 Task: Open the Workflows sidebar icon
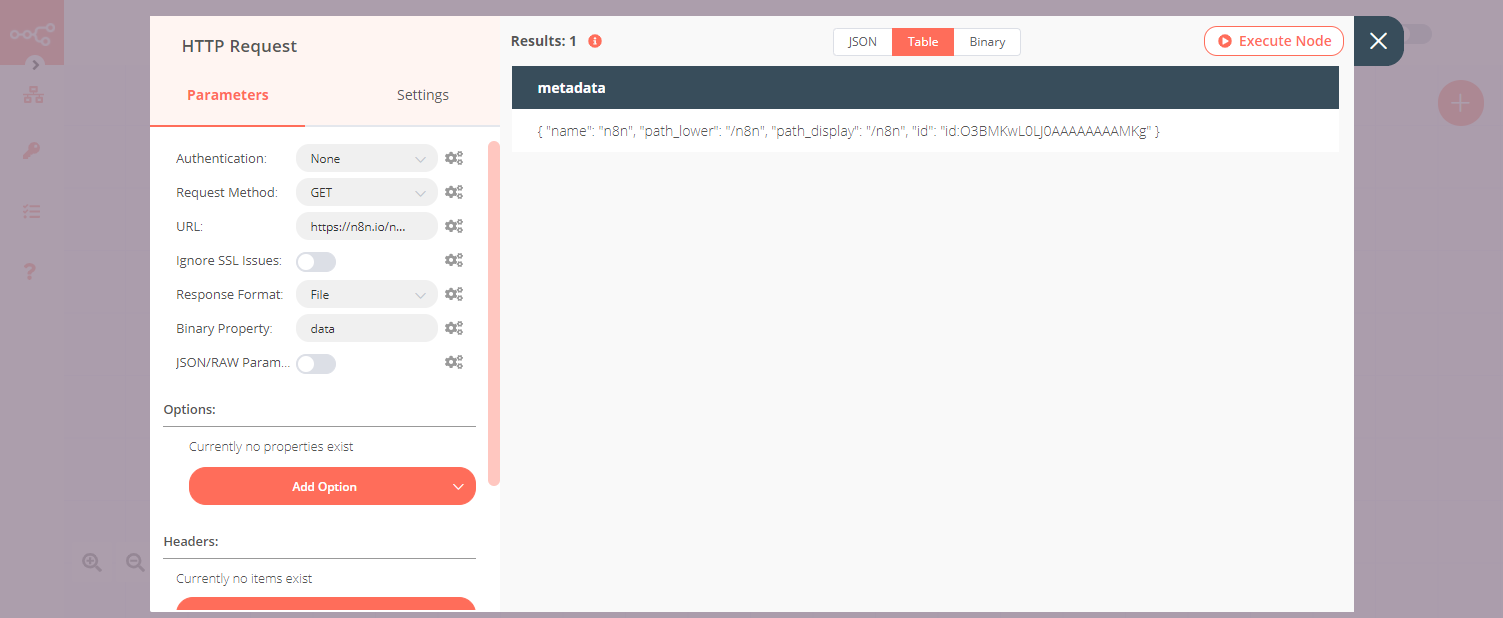coord(31,93)
